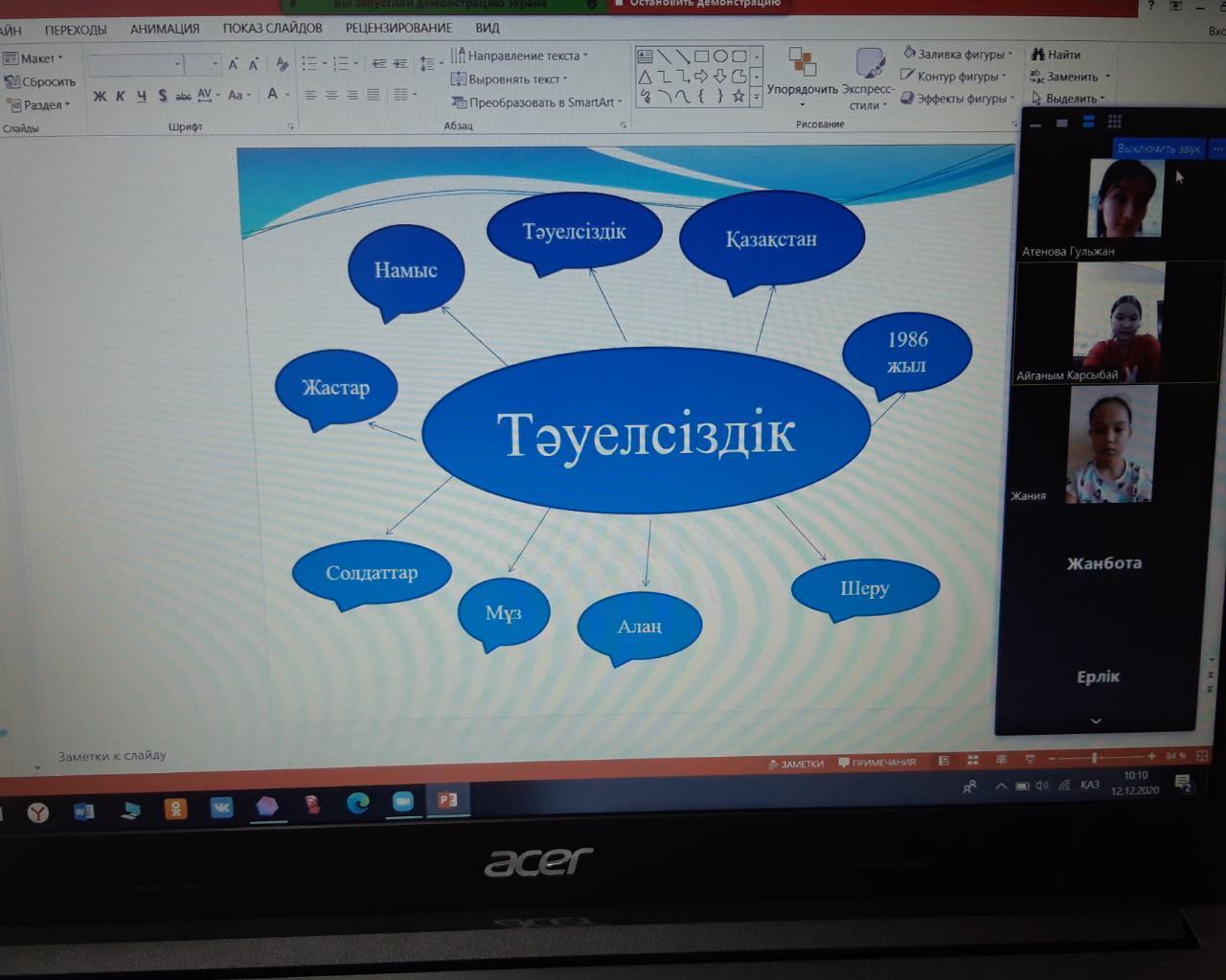
Task: Toggle bold formatting (Ж)
Action: (x=100, y=96)
